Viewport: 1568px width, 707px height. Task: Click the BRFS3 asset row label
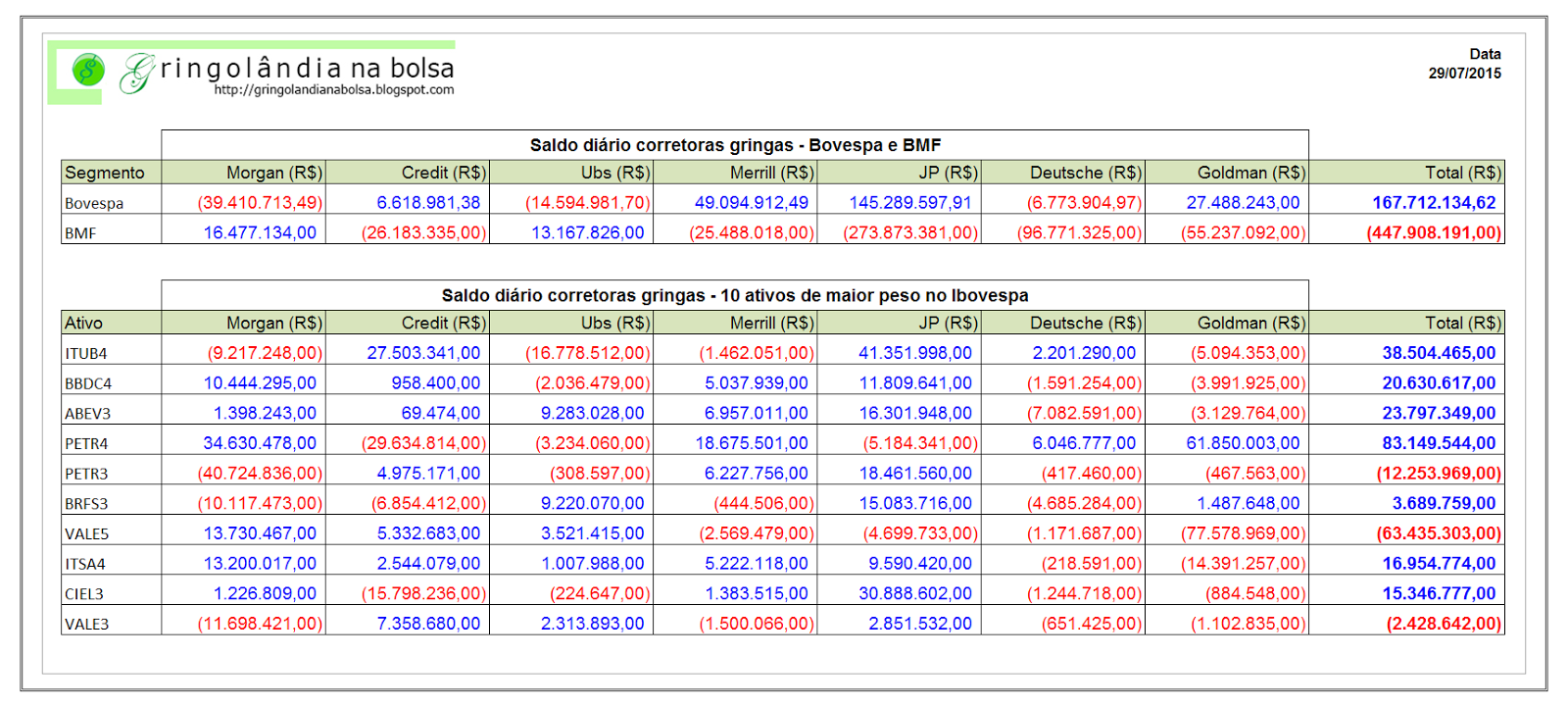(x=86, y=504)
